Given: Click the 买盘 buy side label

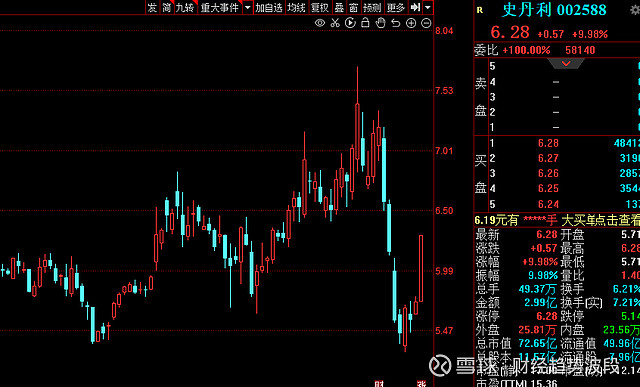Looking at the screenshot, I should coord(481,174).
